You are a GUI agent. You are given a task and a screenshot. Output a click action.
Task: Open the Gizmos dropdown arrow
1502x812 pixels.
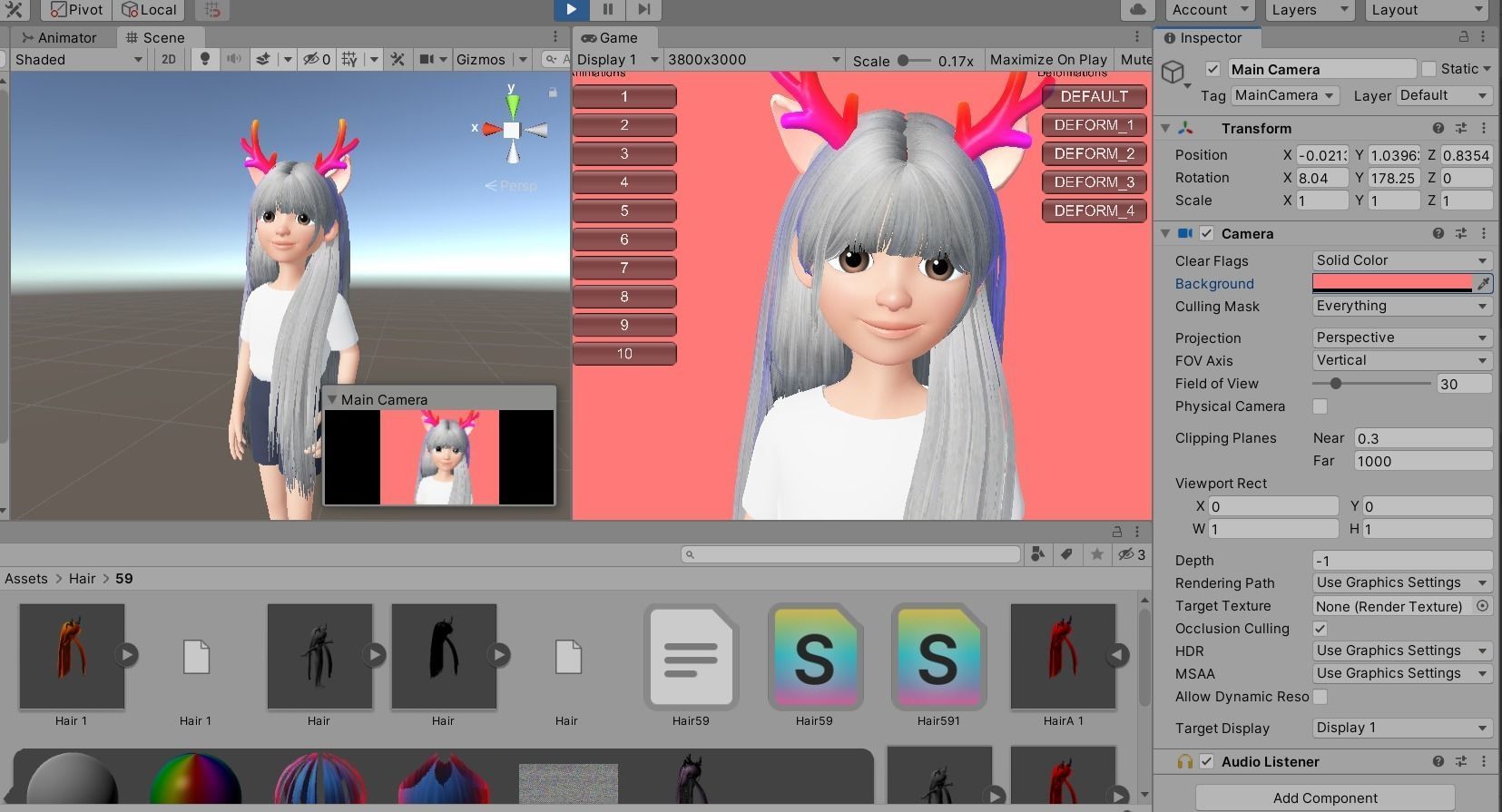(523, 59)
